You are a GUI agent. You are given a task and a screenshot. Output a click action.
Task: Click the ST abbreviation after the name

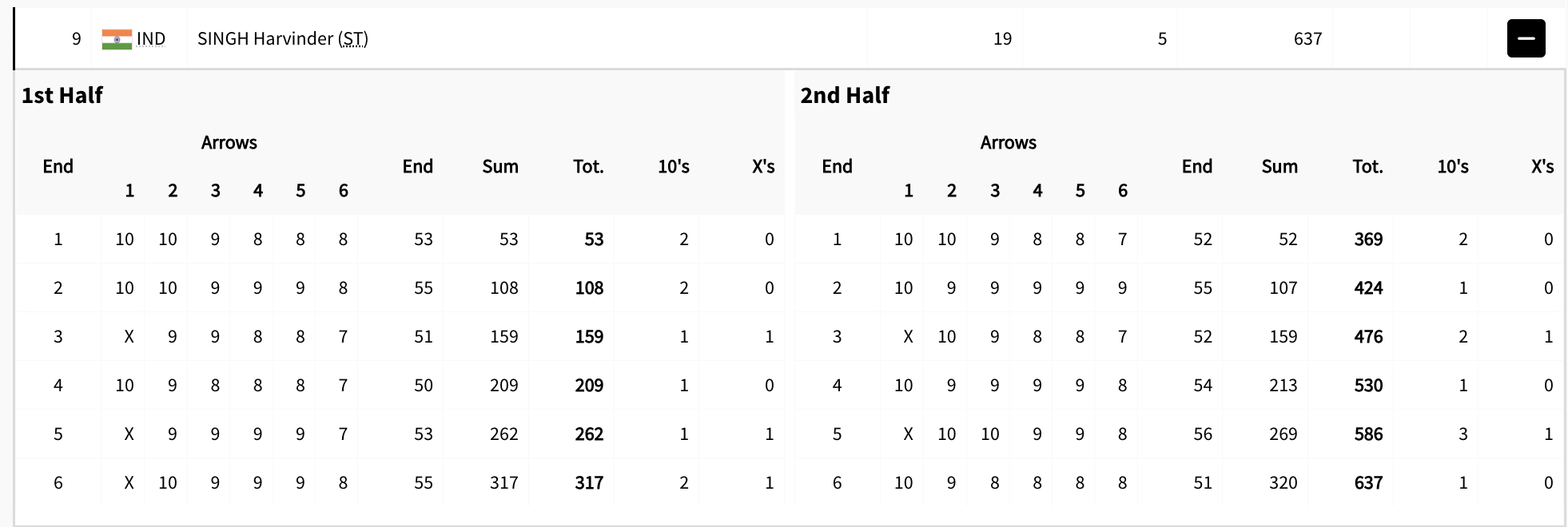(x=353, y=39)
